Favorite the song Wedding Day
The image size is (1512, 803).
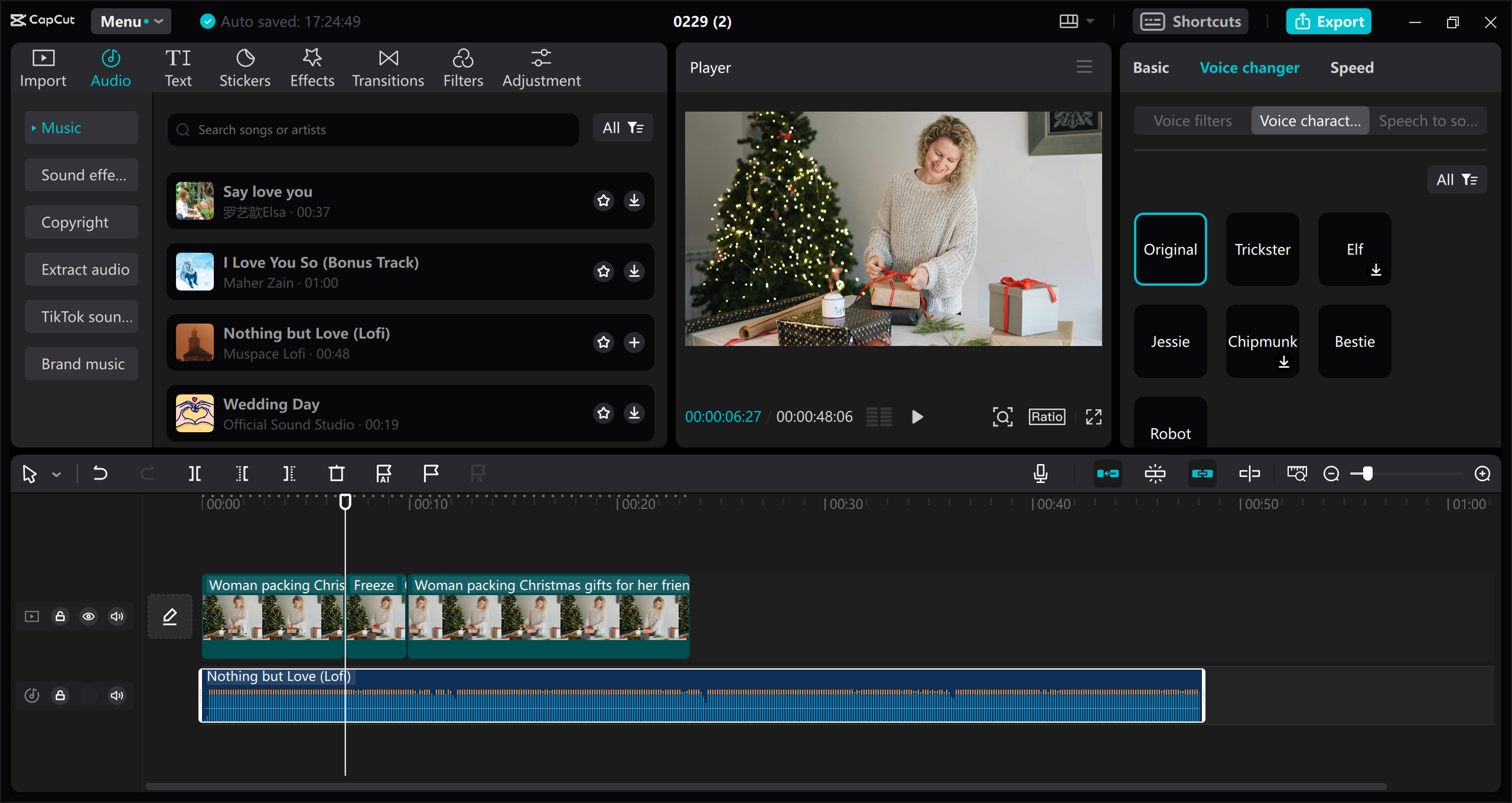point(603,413)
